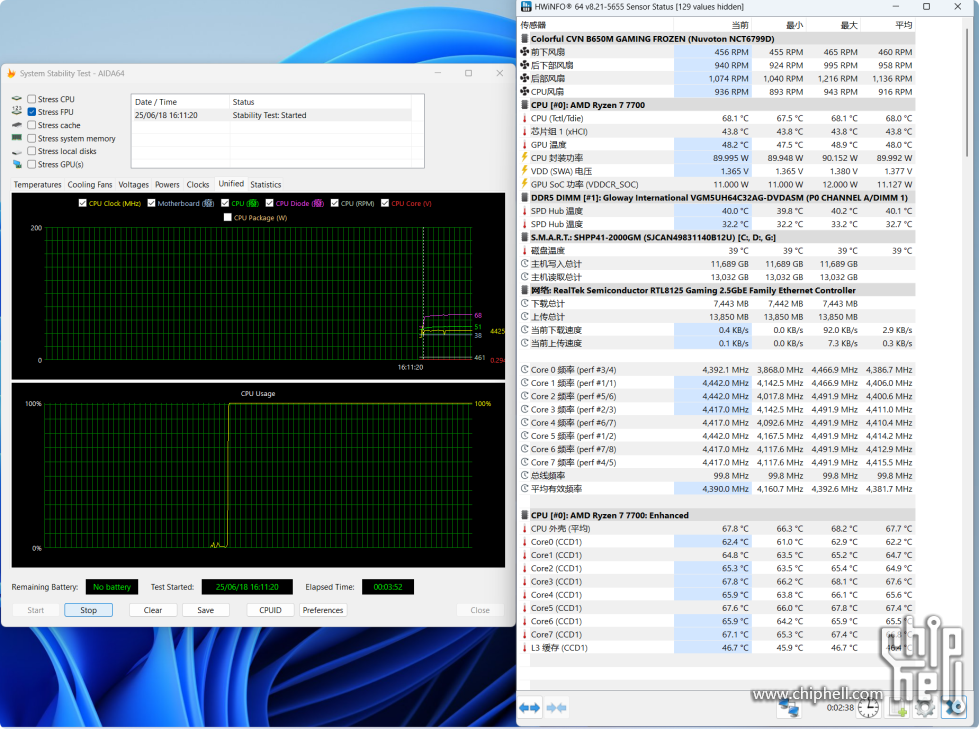Click the Clear button in AIDA64
The width and height of the screenshot is (979, 729).
(153, 610)
